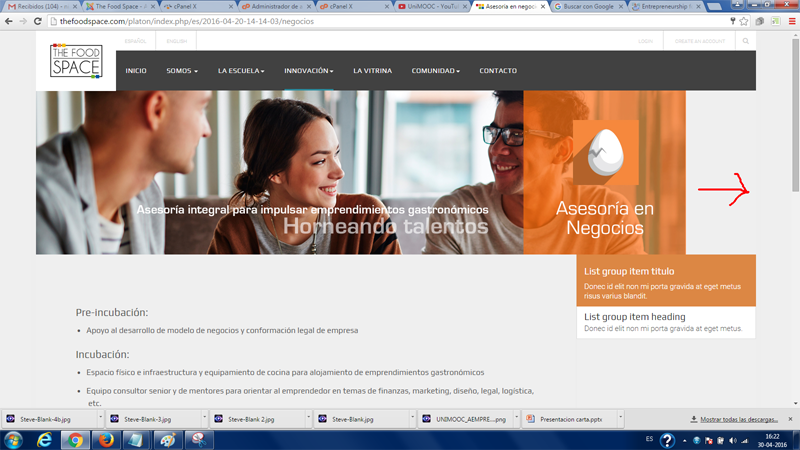This screenshot has height=450, width=800.
Task: Click The Food Space logo
Action: pyautogui.click(x=76, y=61)
